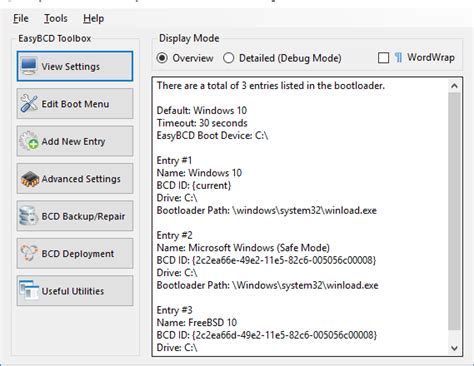Viewport: 474px width, 366px height.
Task: Click the 'Default: Windows 10' line
Action: pyautogui.click(x=202, y=110)
